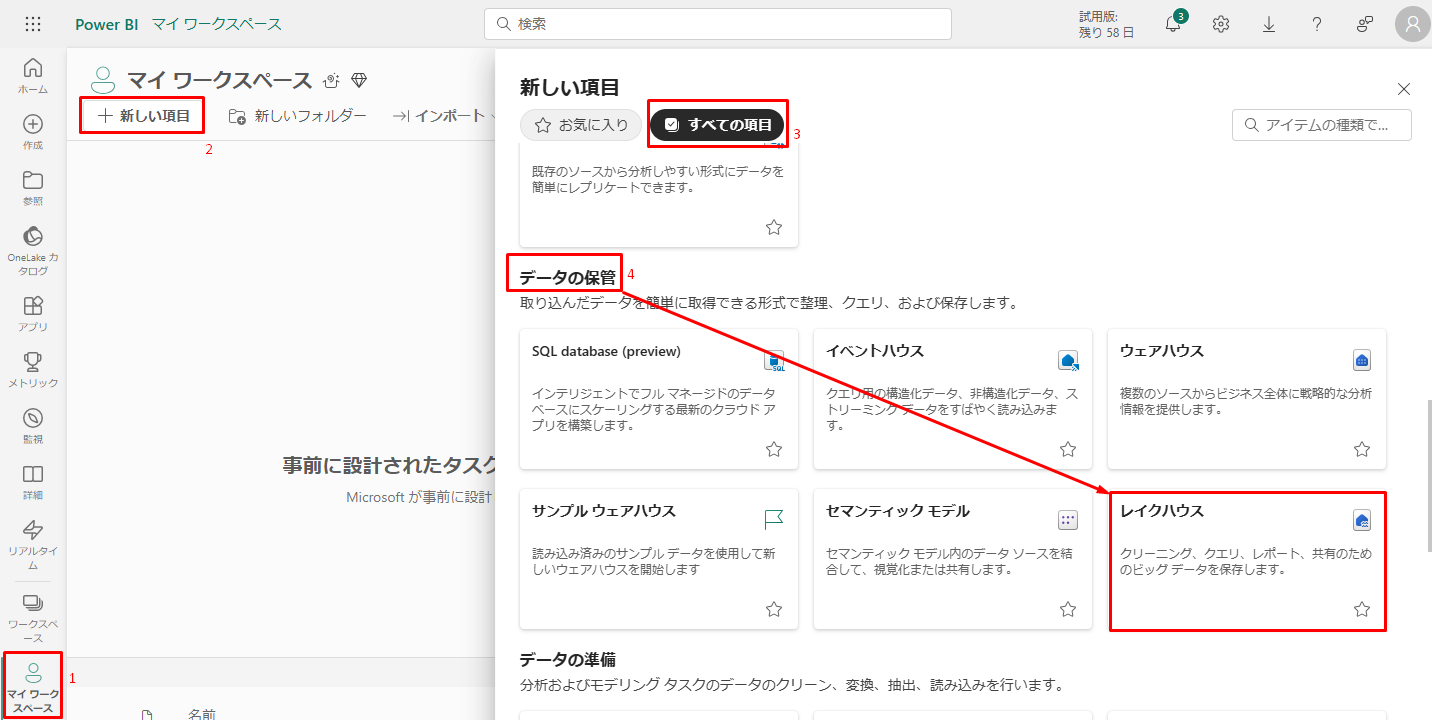Screen dimensions: 1432x720
Task: Open settings gear in header
Action: [1220, 25]
